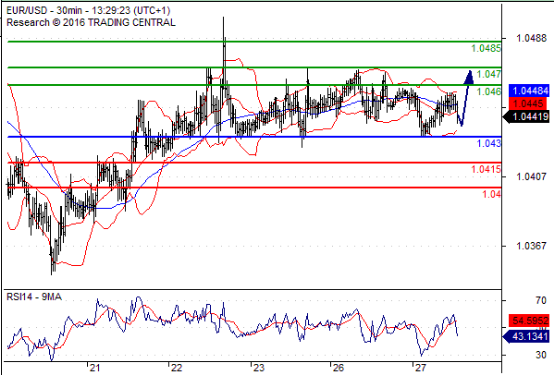Select the blue 1.043 pivot label
This screenshot has height=376, width=554.
coord(489,143)
